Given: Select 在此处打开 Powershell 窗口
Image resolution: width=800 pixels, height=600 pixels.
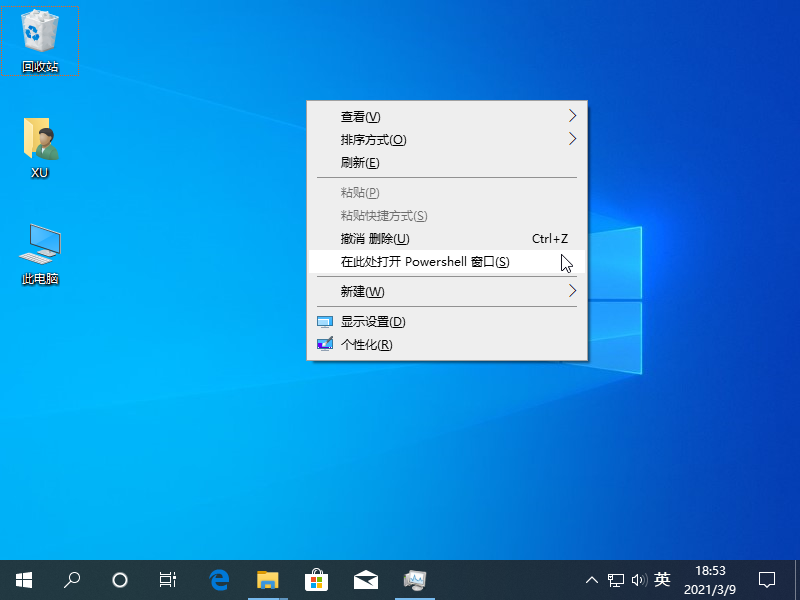Looking at the screenshot, I should (x=425, y=262).
